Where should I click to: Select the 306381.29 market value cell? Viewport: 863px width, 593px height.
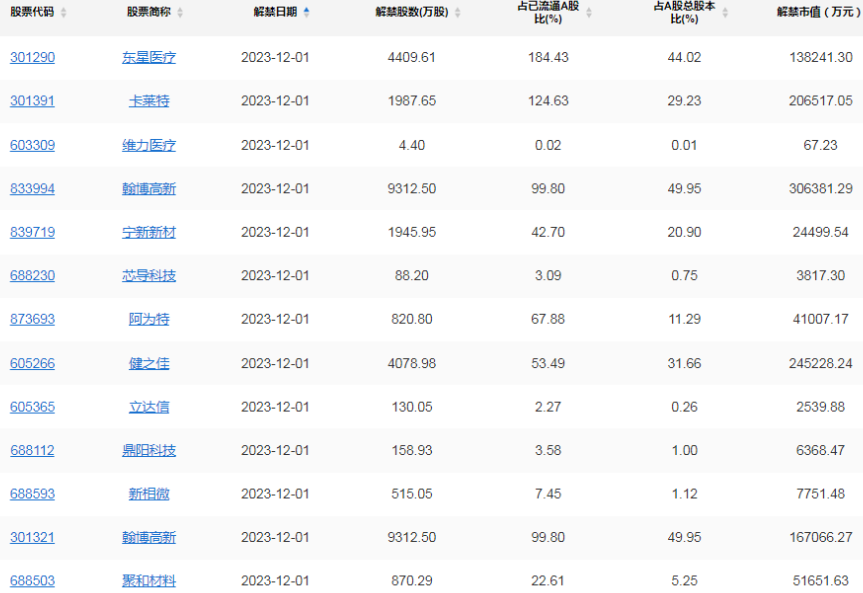click(x=821, y=189)
